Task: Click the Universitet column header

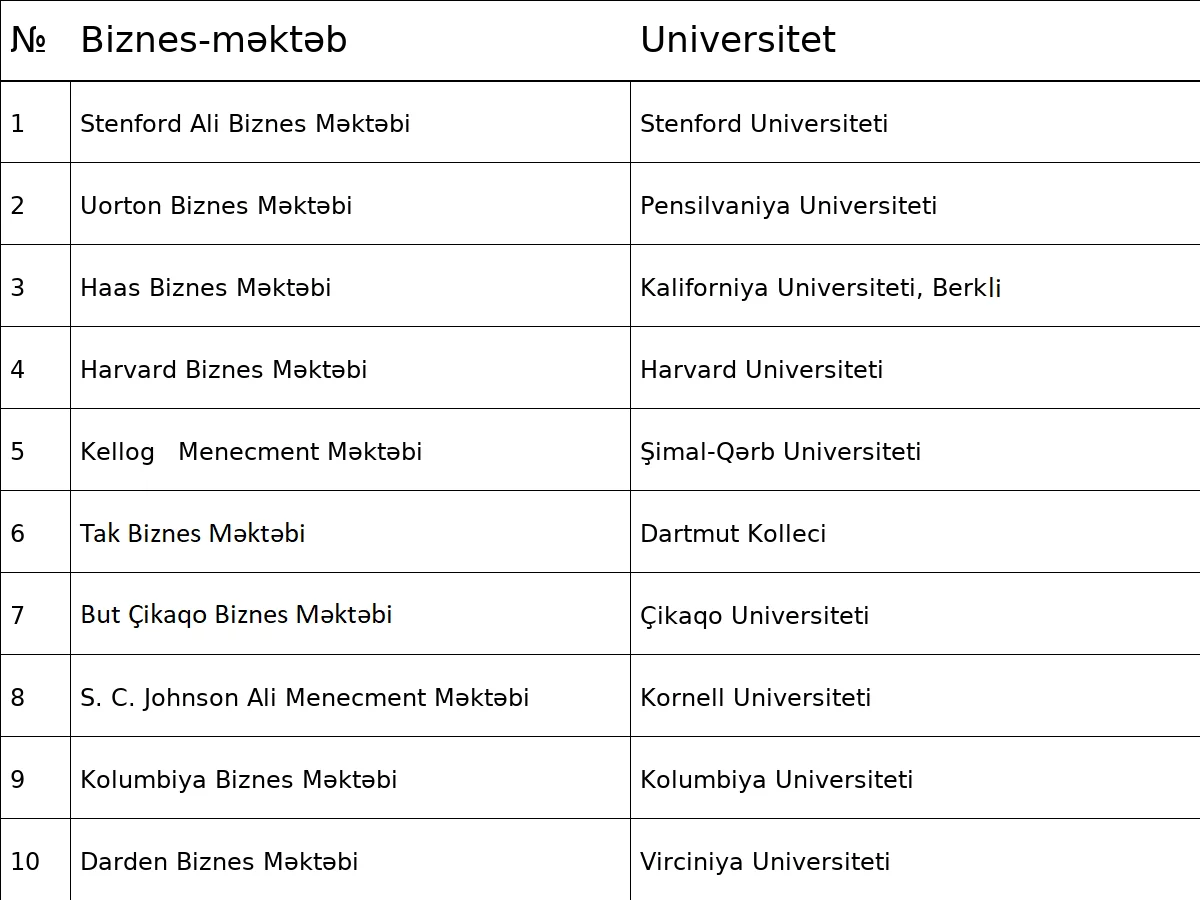Action: (x=737, y=40)
